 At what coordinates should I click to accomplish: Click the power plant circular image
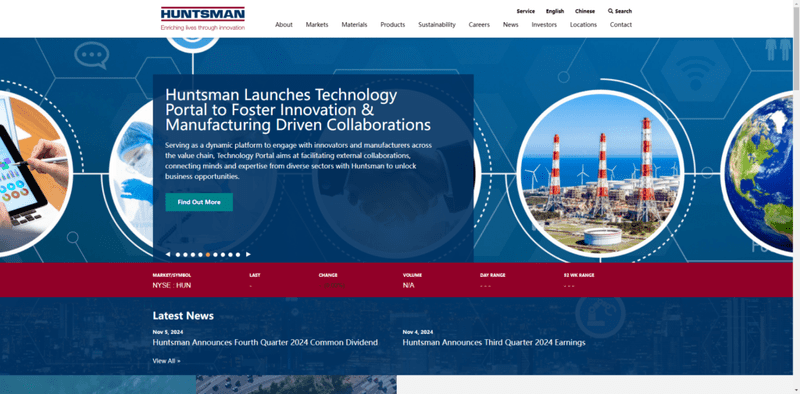[x=601, y=174]
